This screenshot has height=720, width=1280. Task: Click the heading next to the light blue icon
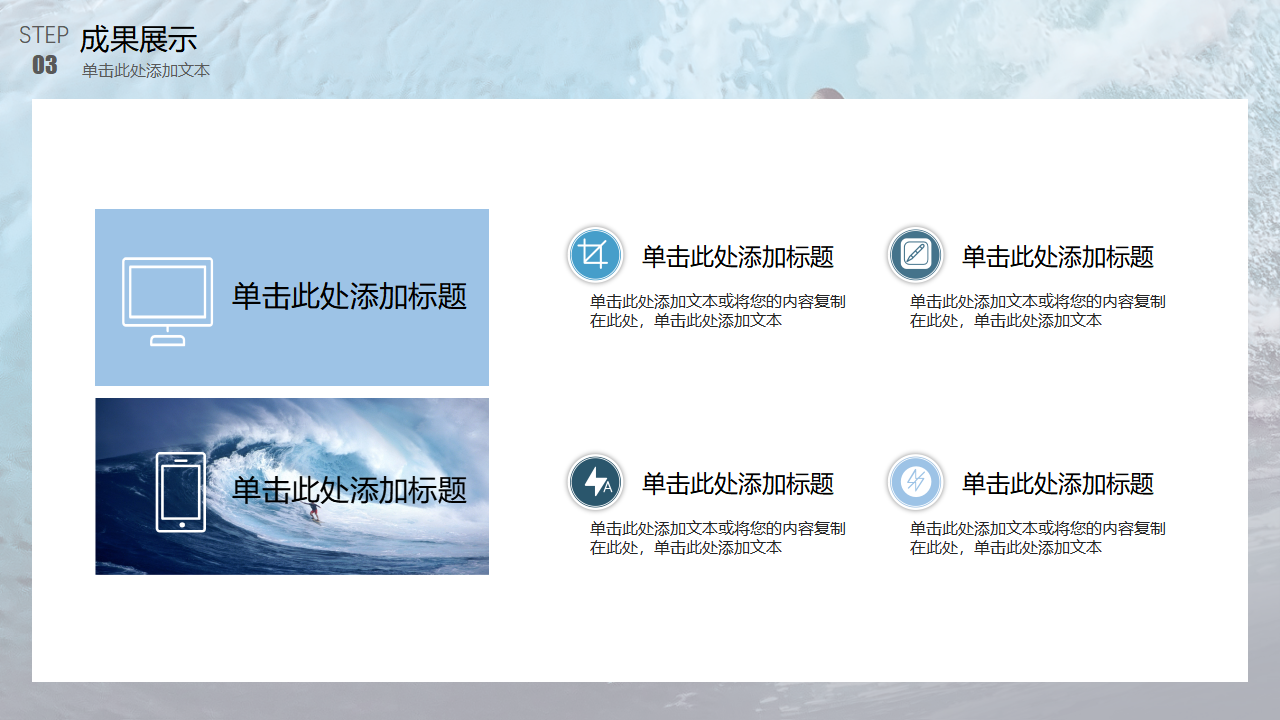[1058, 484]
